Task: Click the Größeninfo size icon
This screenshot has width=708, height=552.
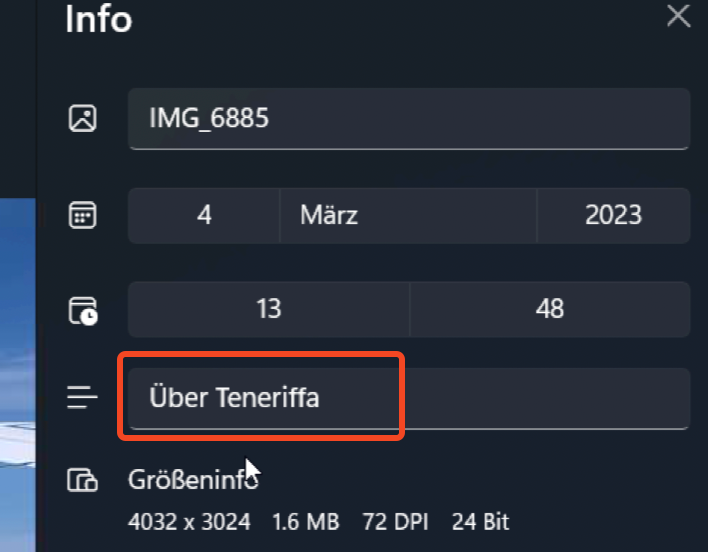Action: tap(82, 480)
